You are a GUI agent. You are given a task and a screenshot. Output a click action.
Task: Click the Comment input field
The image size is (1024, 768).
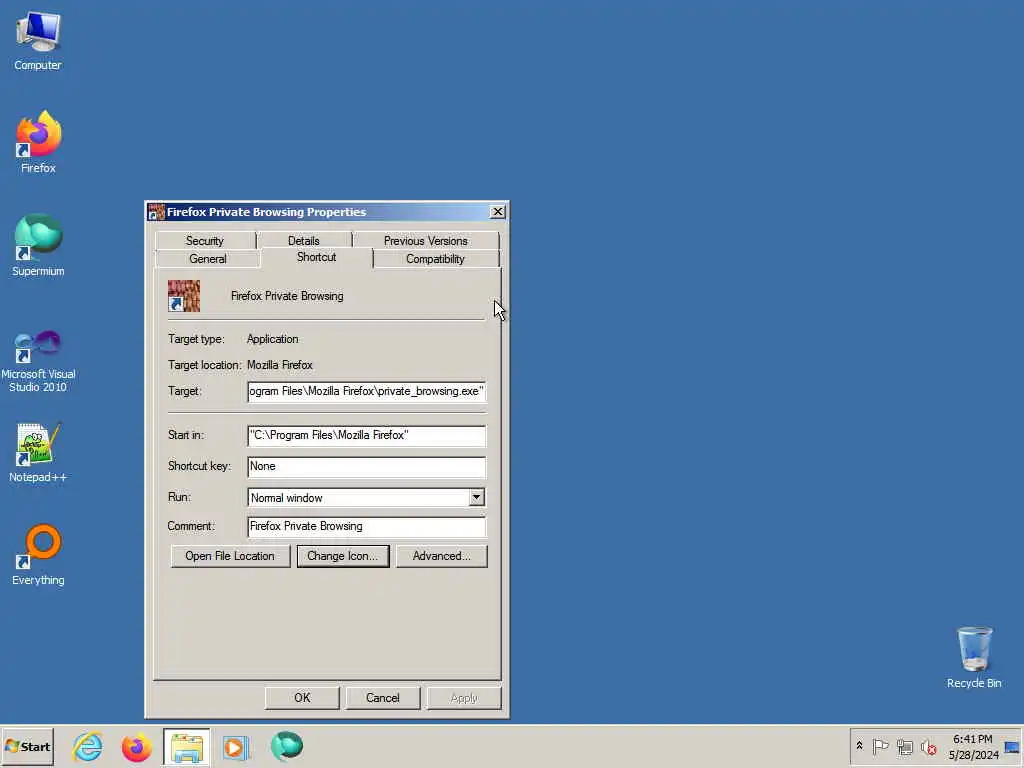pos(366,526)
